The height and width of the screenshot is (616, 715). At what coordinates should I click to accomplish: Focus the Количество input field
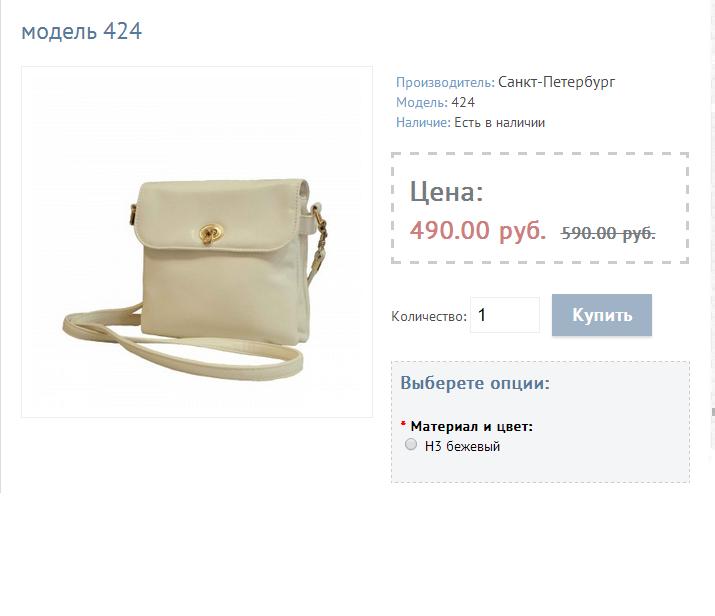tap(505, 315)
